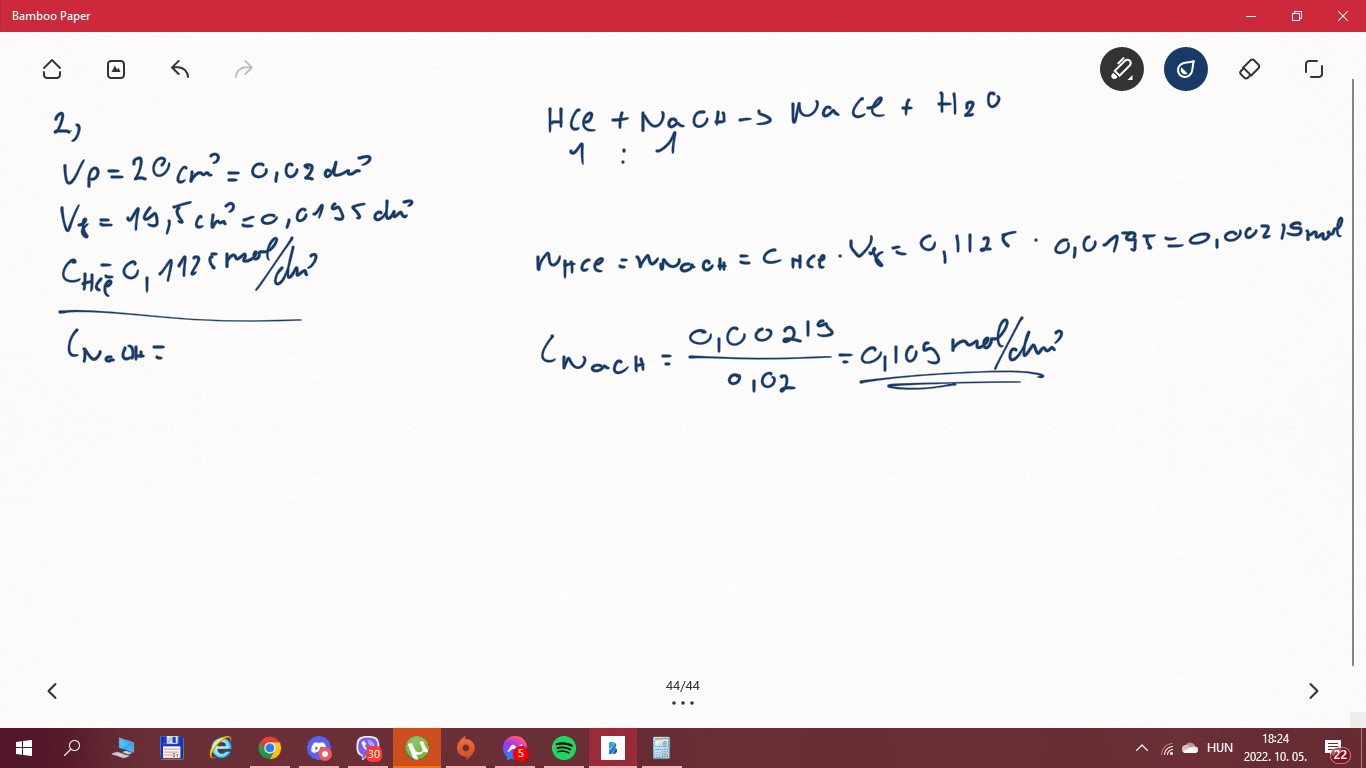
Task: Undo the last pen stroke
Action: pyautogui.click(x=180, y=69)
